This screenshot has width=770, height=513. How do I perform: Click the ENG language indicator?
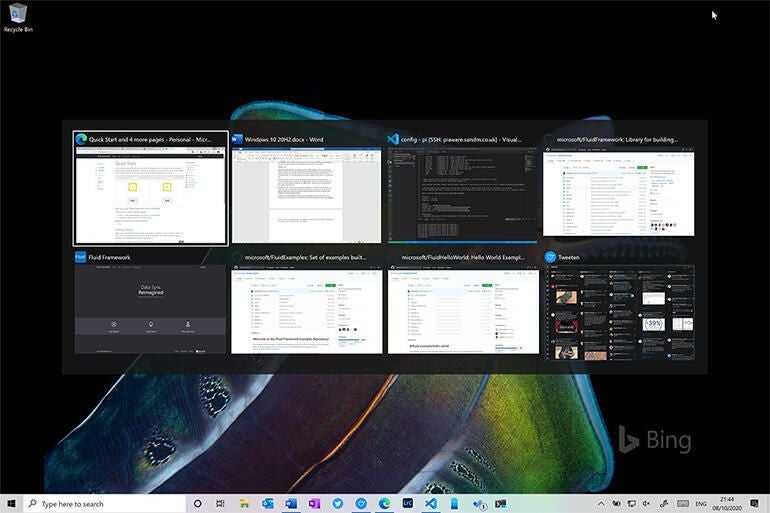[x=701, y=504]
